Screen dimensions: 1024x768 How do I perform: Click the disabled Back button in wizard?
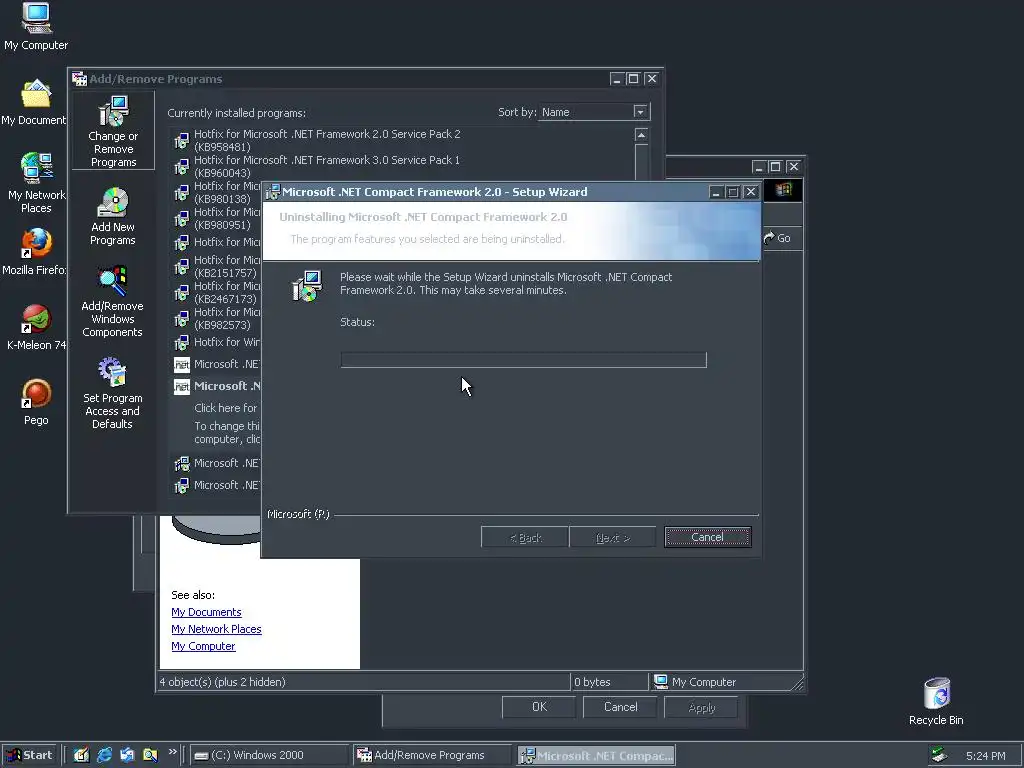525,537
